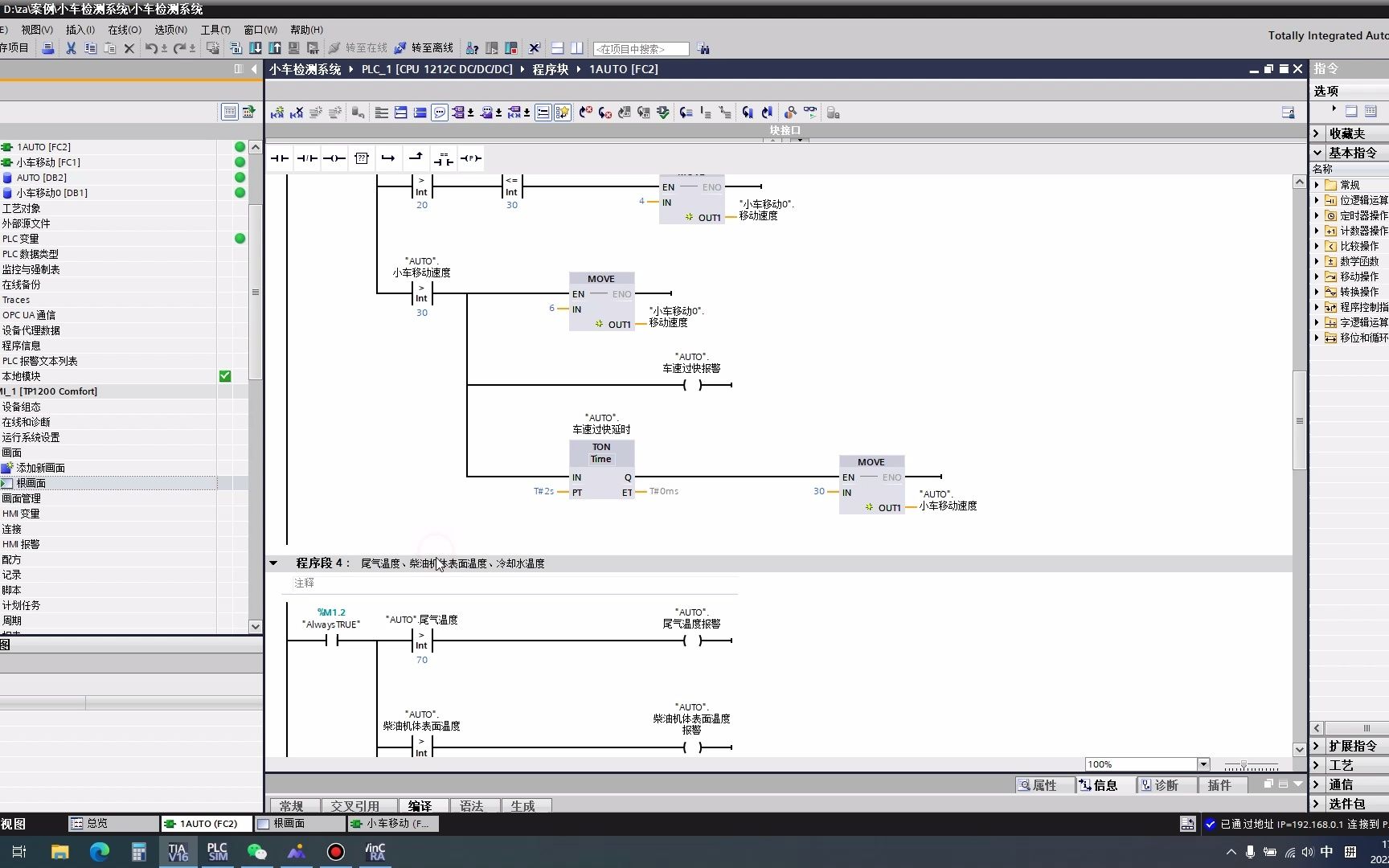Toggle details view in project tree header
The height and width of the screenshot is (868, 1389).
[229, 112]
